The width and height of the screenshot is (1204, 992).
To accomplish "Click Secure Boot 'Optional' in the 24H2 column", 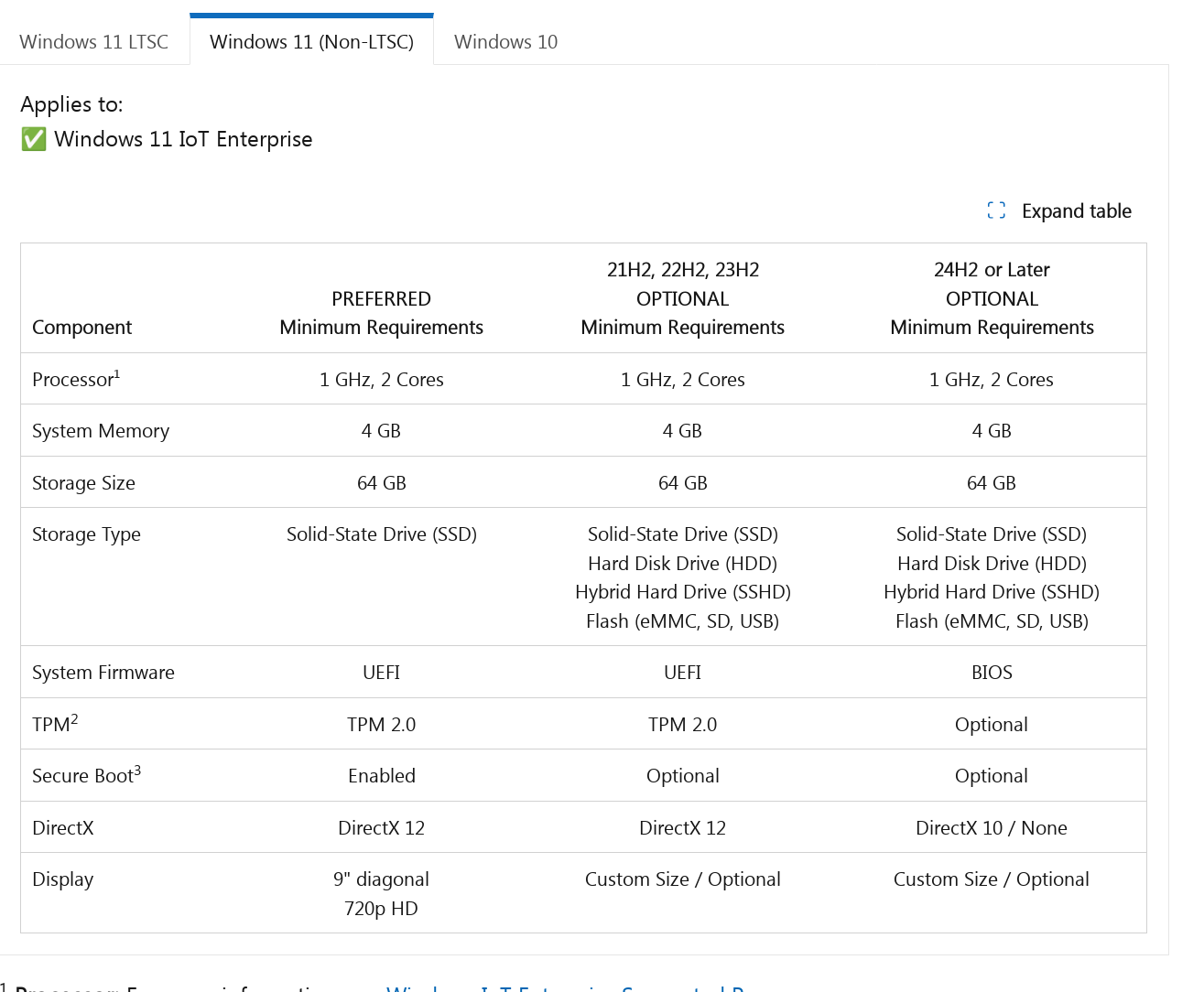I will point(992,776).
